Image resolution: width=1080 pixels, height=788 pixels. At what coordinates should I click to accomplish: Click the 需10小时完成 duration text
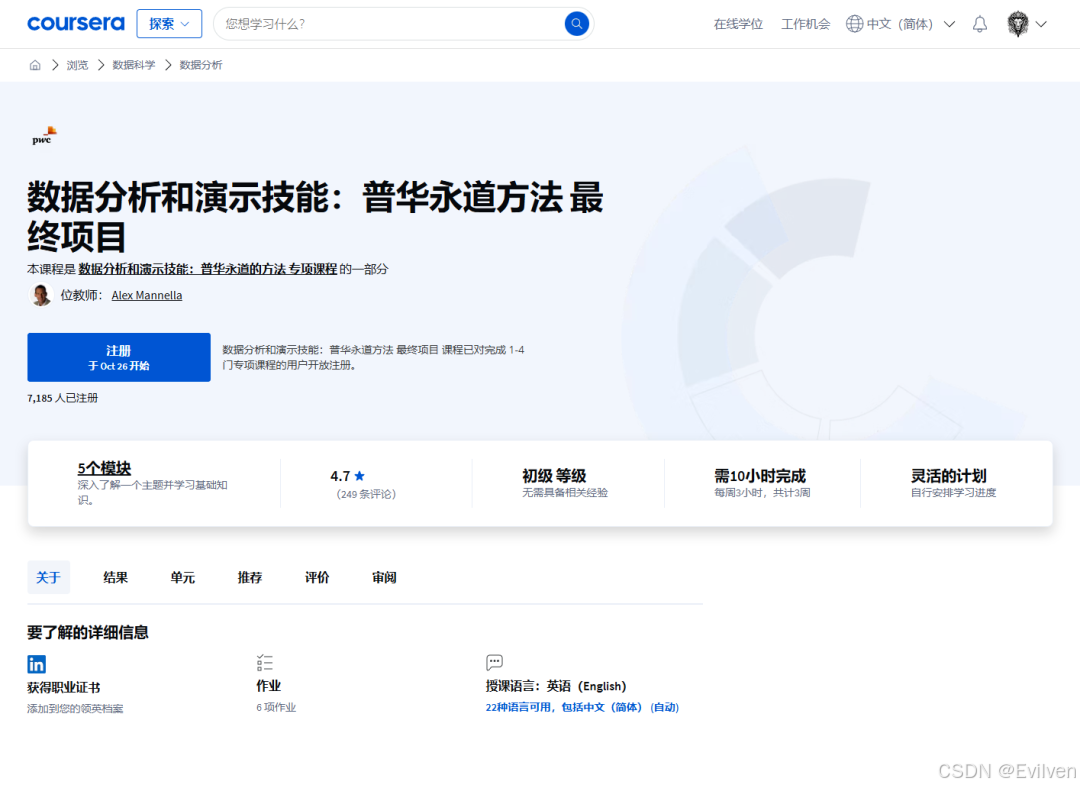pyautogui.click(x=760, y=476)
